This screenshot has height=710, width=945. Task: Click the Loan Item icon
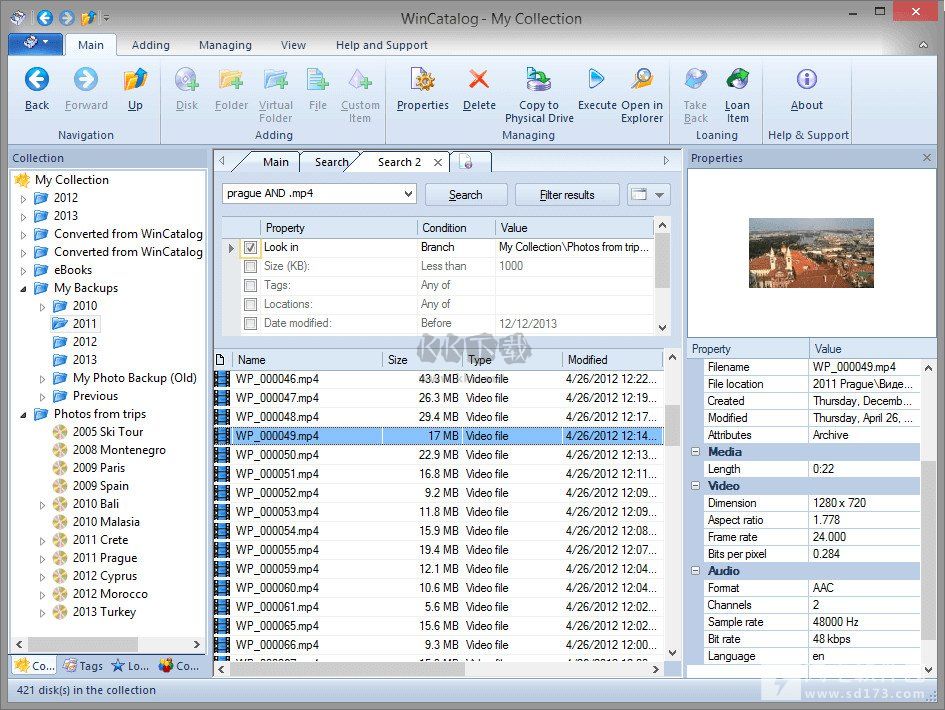coord(737,80)
